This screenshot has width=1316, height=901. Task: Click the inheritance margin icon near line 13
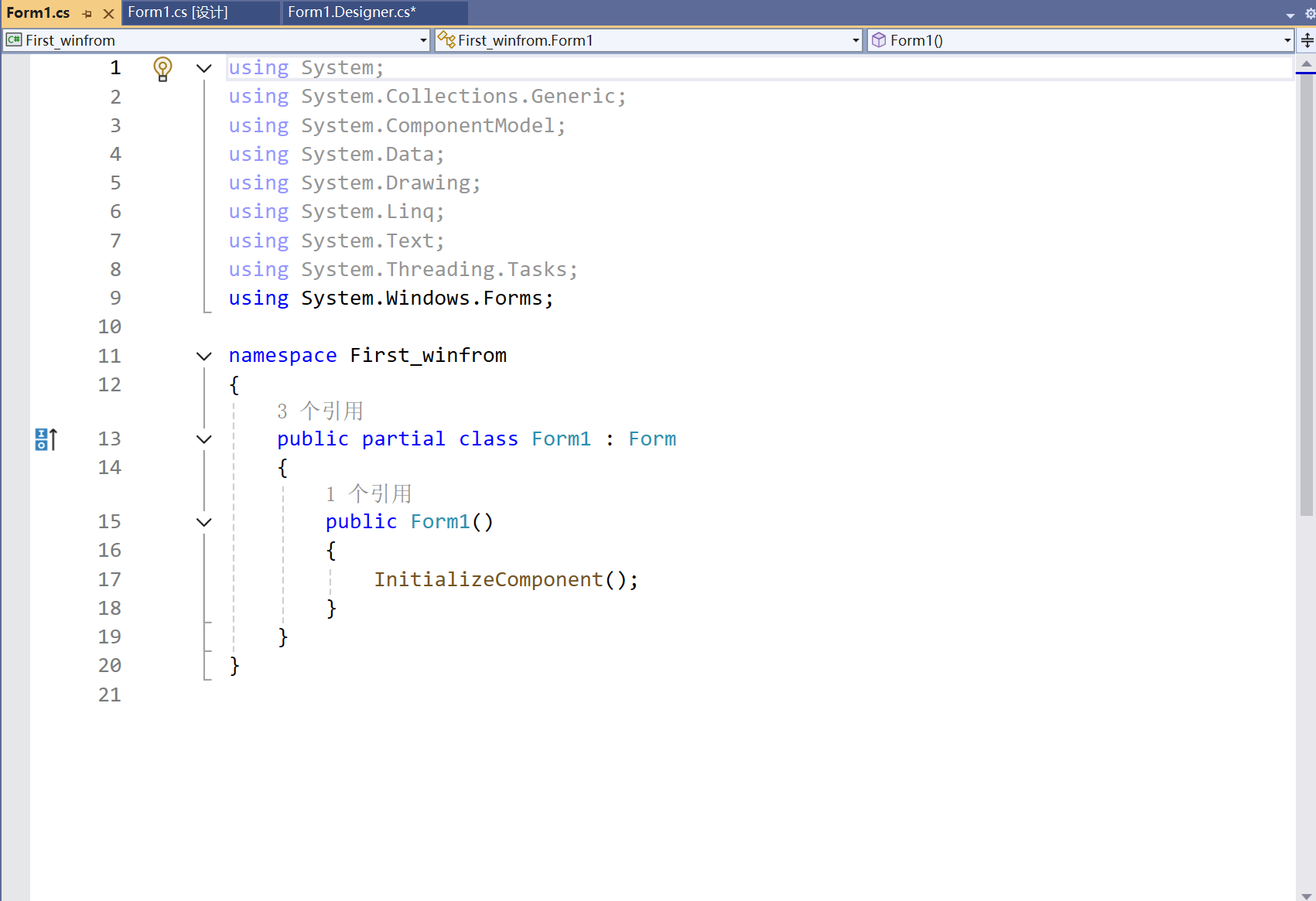click(x=45, y=439)
